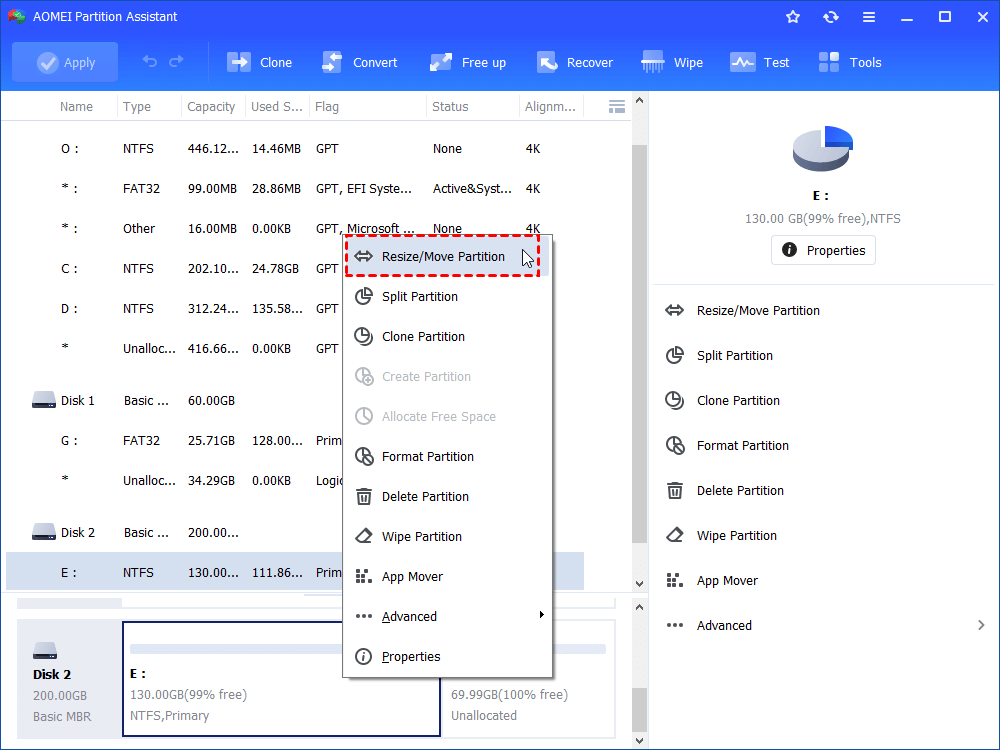Open the Test tool in toolbar
Viewport: 1000px width, 750px height.
click(x=759, y=62)
